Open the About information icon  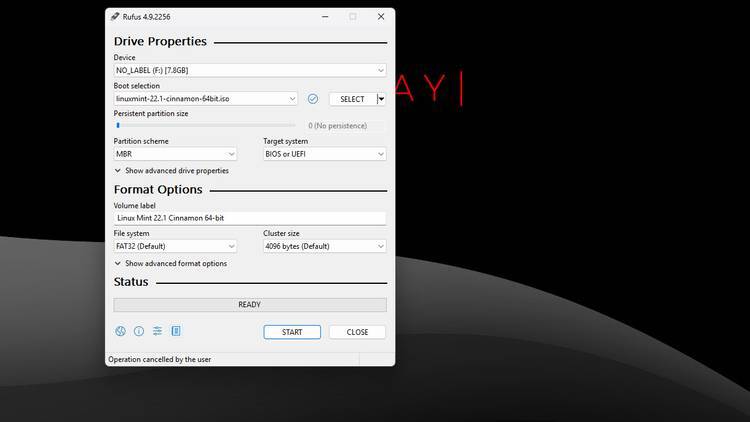139,331
